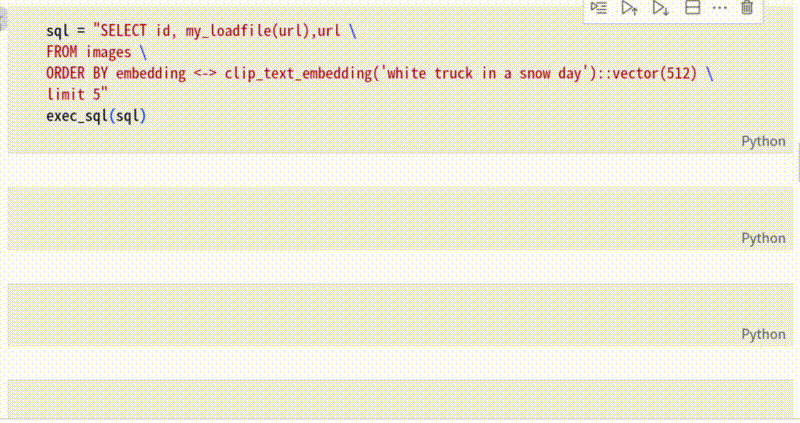Focus the second empty code cell

[380, 210]
